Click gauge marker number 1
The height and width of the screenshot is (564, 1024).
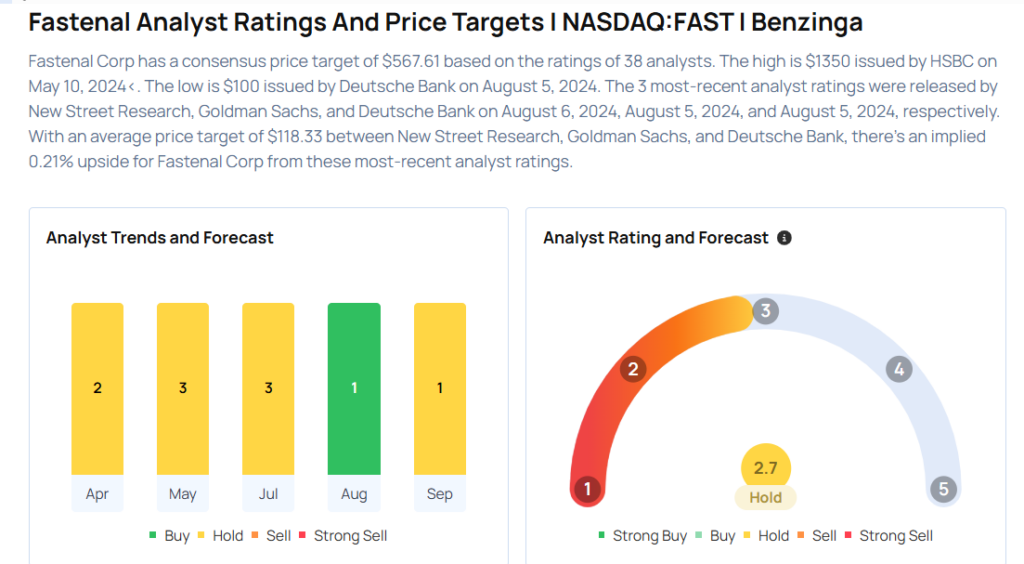[587, 489]
